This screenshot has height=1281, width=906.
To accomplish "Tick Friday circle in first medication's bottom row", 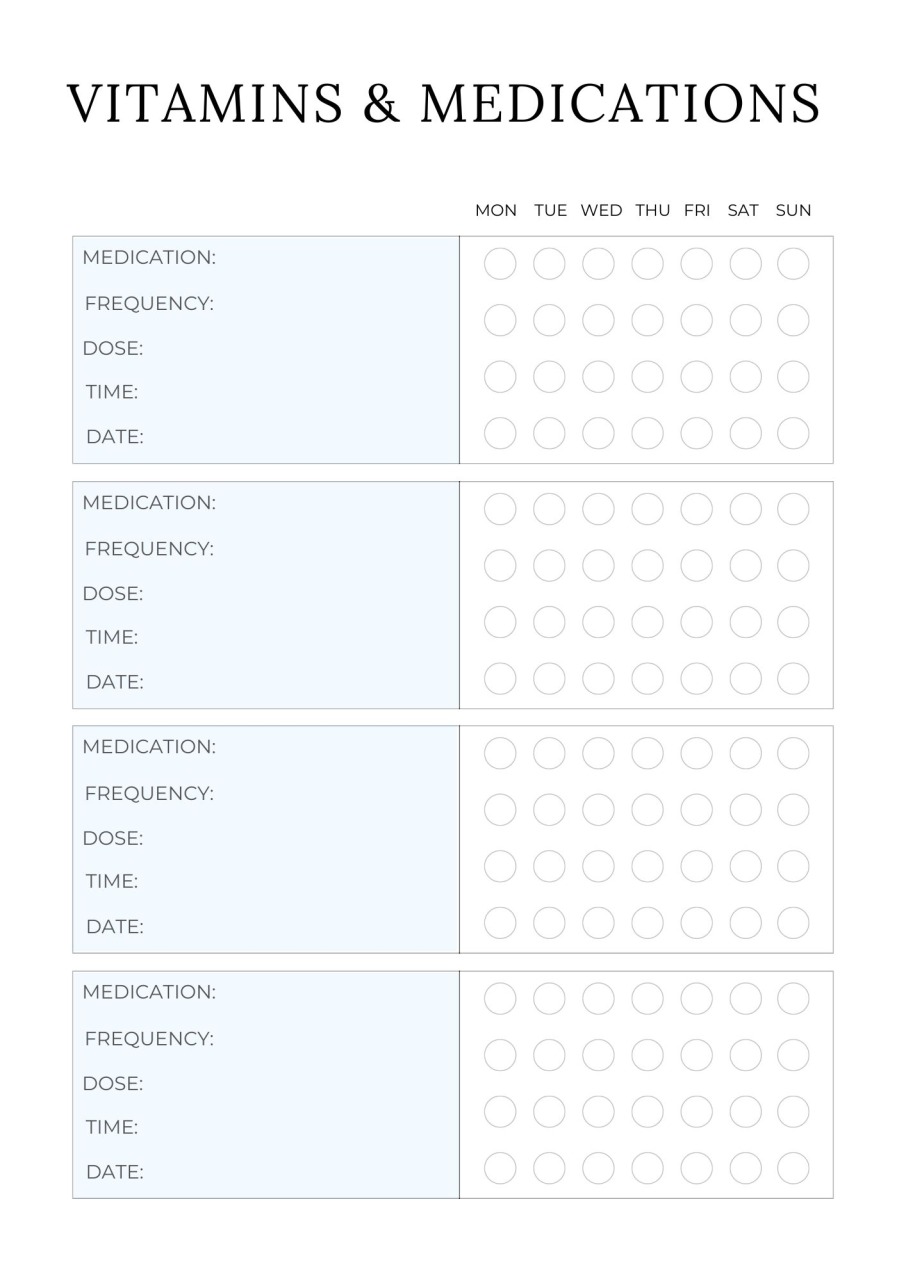I will click(x=696, y=433).
